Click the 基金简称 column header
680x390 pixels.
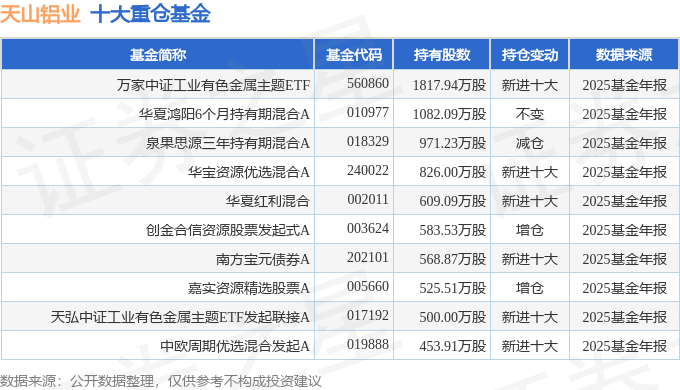157,55
